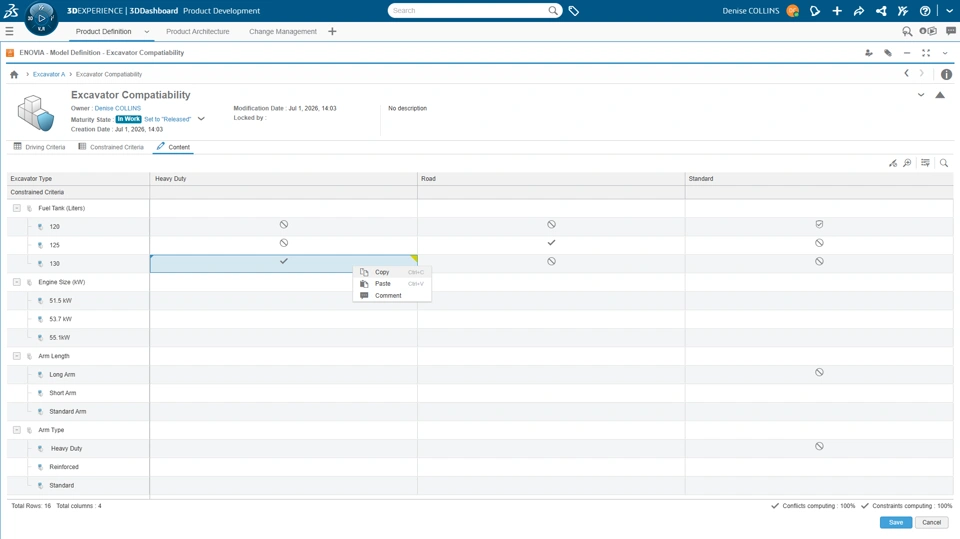Toggle Heavy Duty cell for fuel 130
960x539 pixels.
pos(283,263)
